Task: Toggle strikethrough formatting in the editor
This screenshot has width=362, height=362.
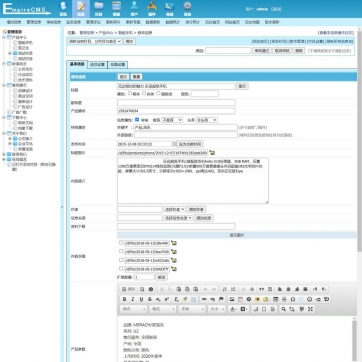Action: click(150, 299)
